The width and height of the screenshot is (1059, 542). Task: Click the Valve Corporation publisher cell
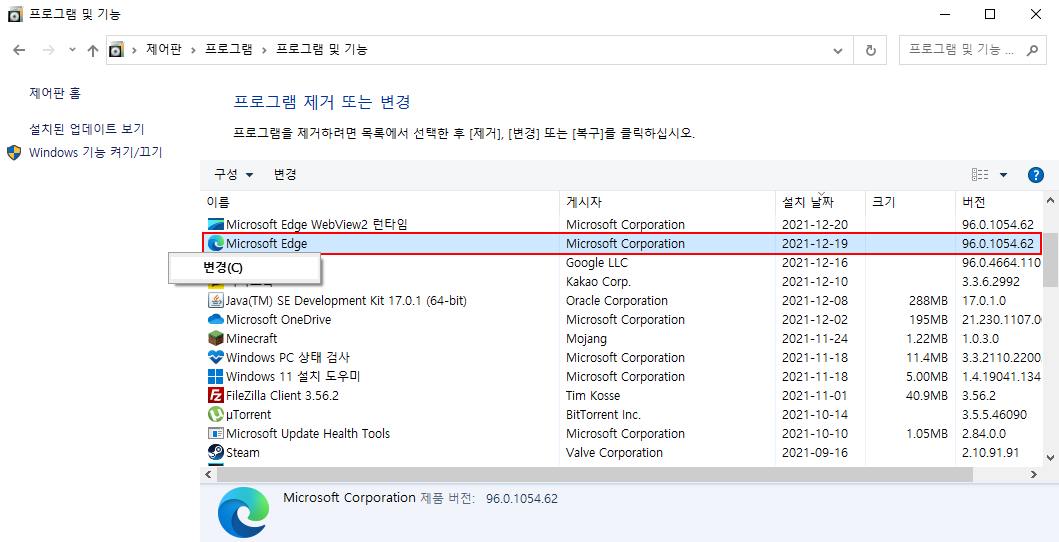coord(615,452)
